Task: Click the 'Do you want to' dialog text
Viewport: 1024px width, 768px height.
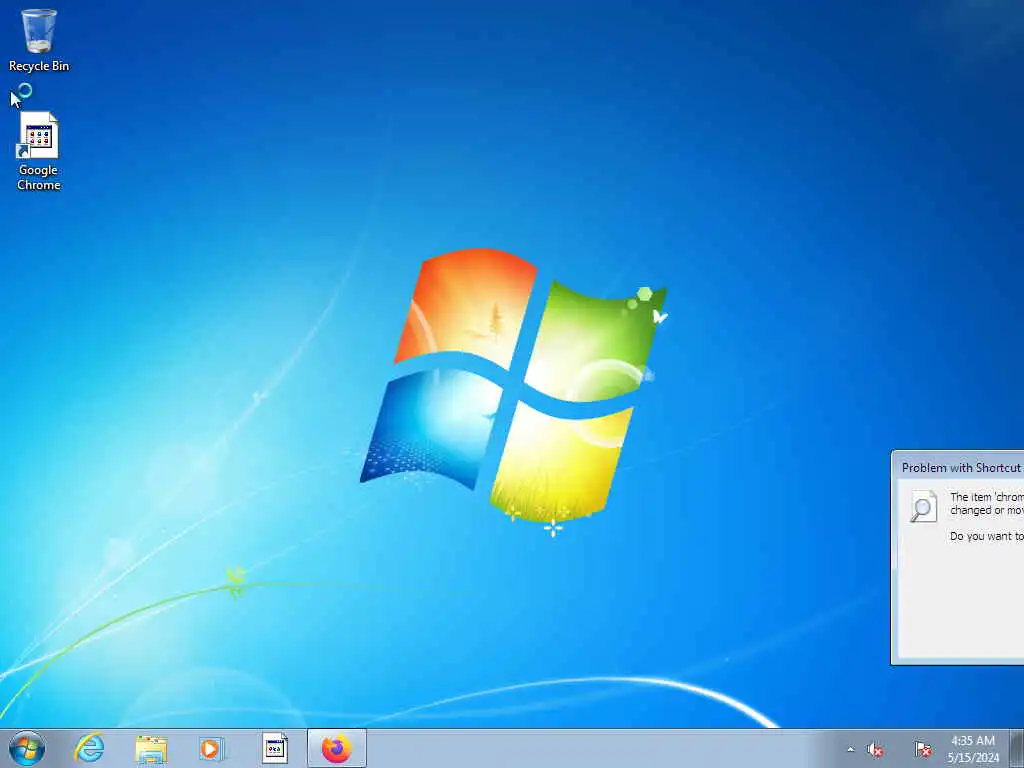Action: 986,536
